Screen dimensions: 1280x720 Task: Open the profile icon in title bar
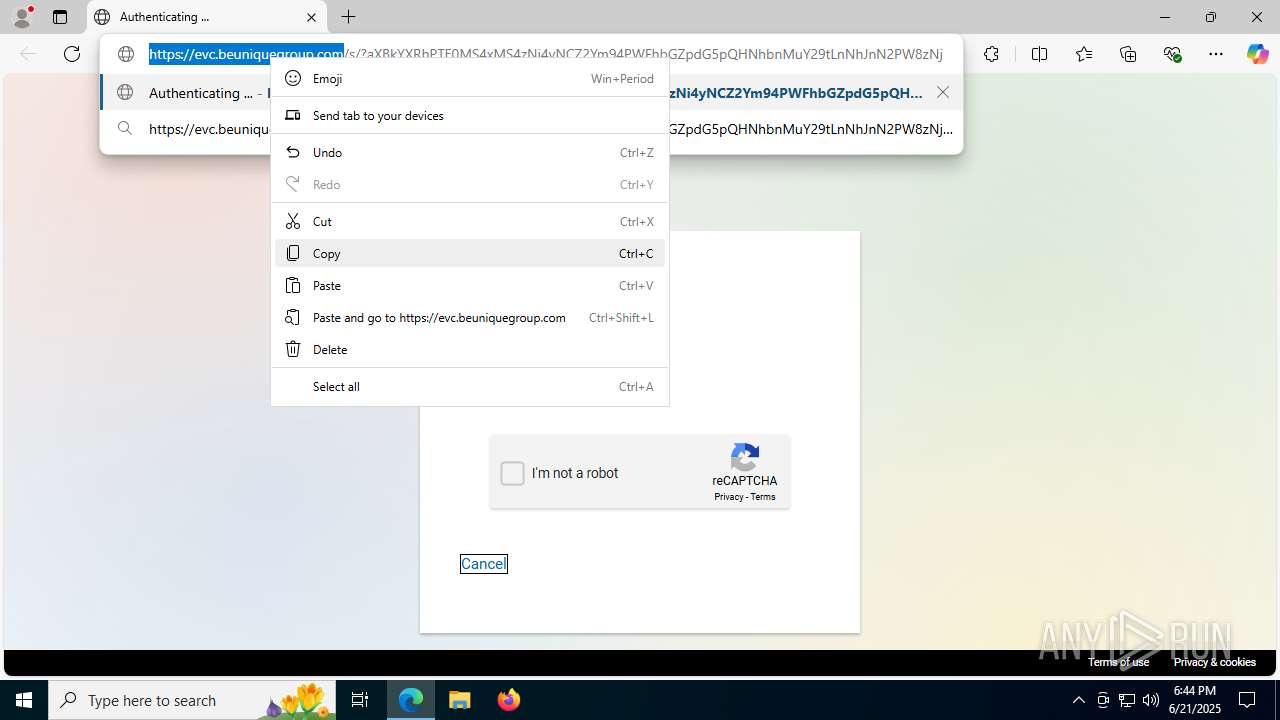coord(22,17)
